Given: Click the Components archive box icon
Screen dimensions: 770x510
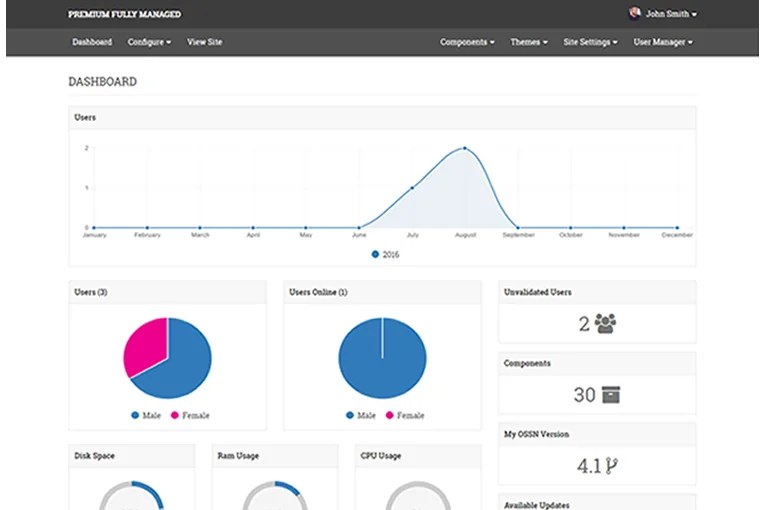Looking at the screenshot, I should [x=610, y=395].
